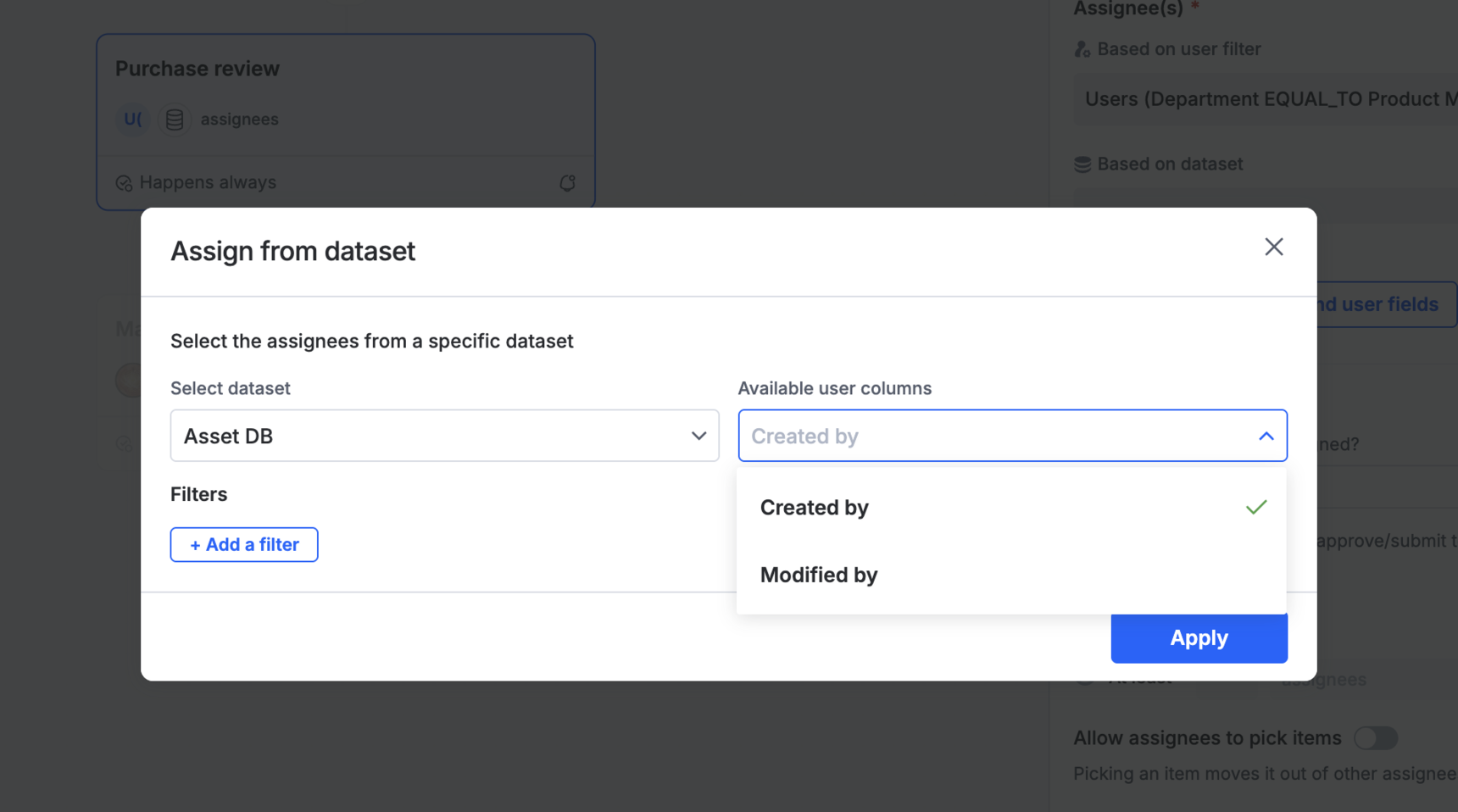This screenshot has width=1458, height=812.
Task: Click the assignees label in Purchase review card
Action: tap(239, 120)
